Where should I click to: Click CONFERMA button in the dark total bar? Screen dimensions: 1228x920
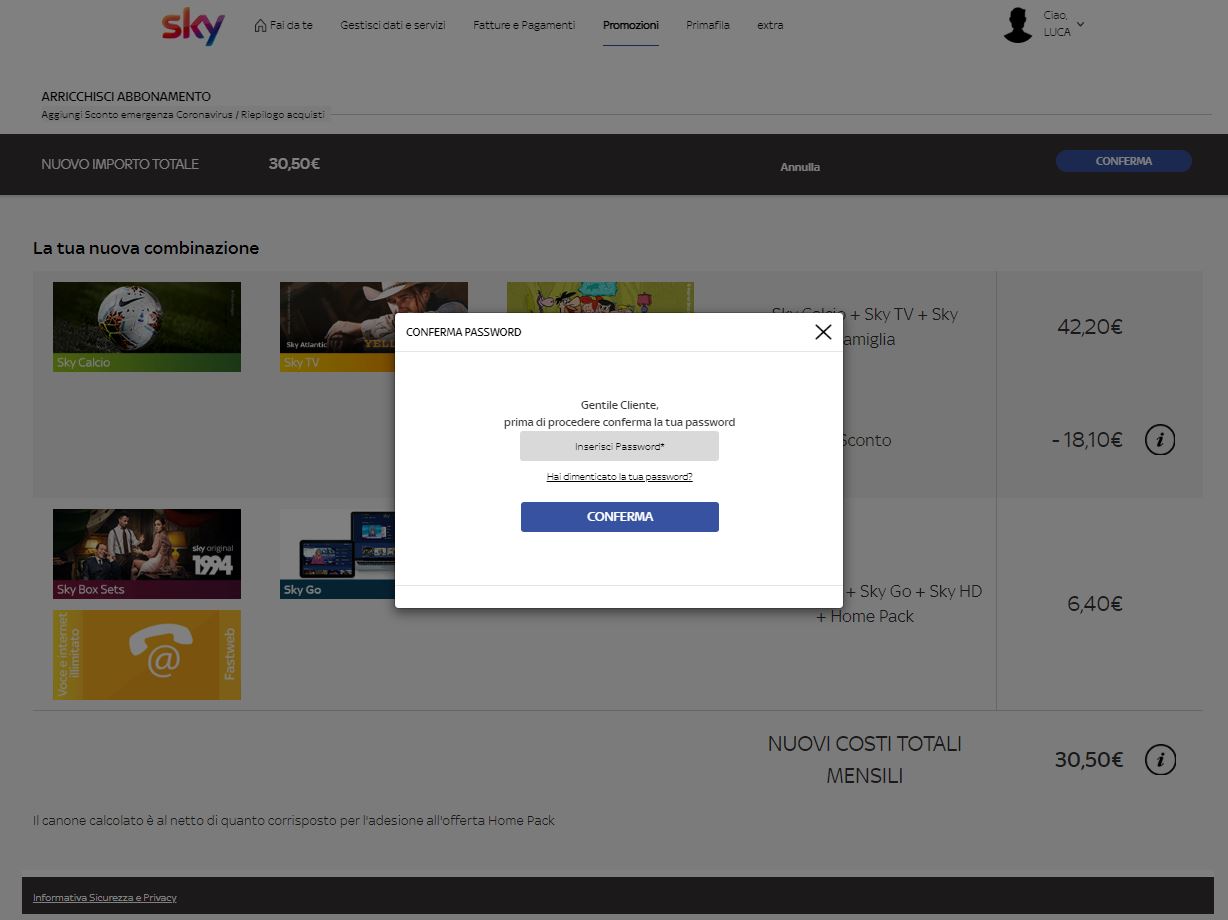pos(1124,161)
